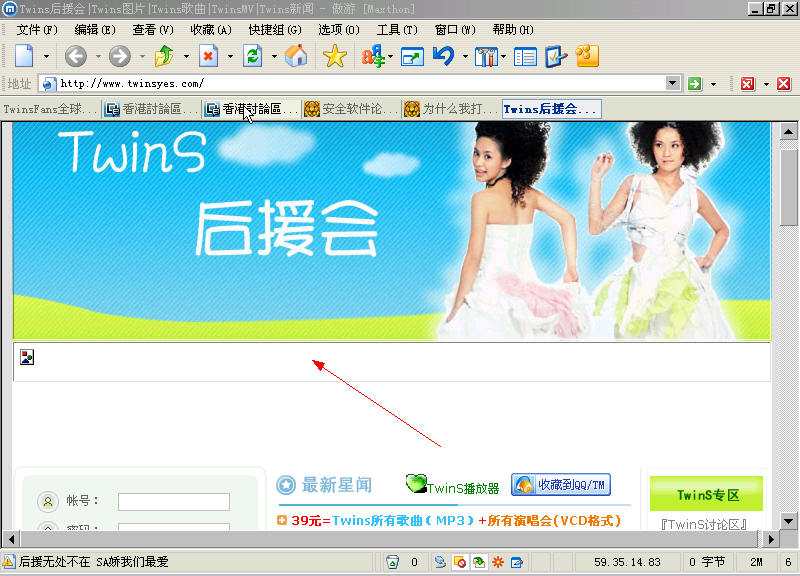Go forward with the Forward arrow button

click(120, 56)
